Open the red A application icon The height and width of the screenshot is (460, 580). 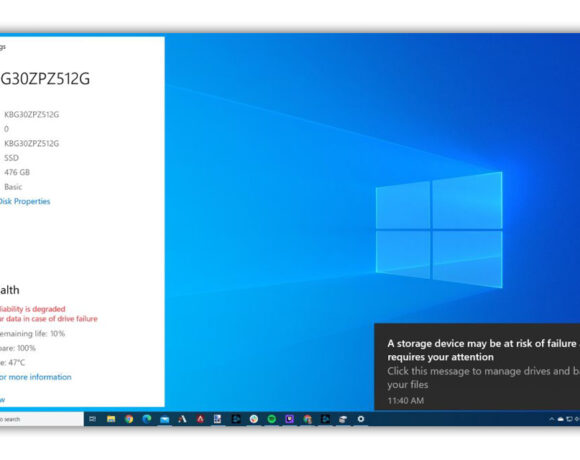[x=200, y=419]
